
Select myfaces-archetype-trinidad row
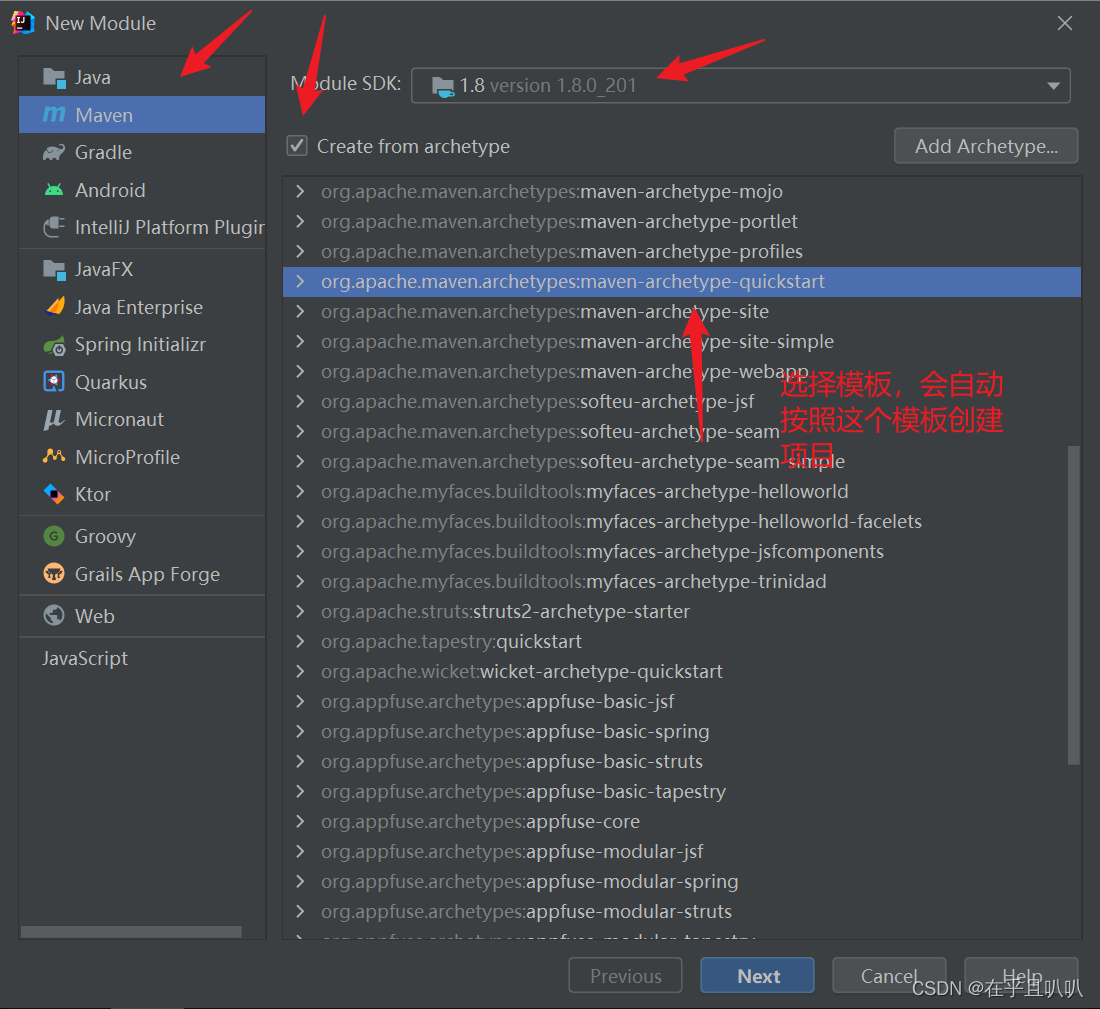(x=682, y=582)
